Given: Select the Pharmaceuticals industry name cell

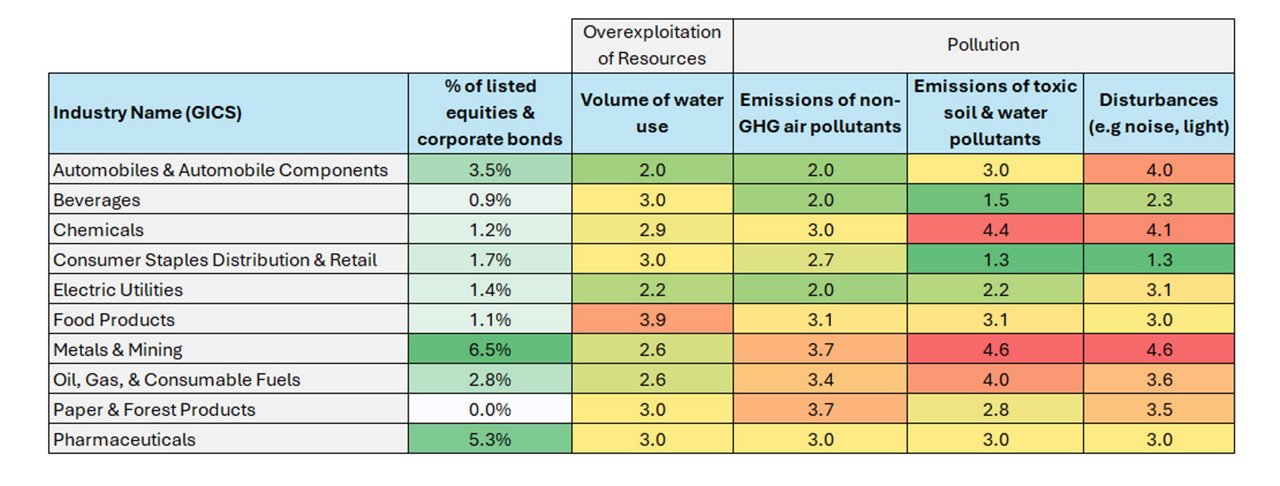Looking at the screenshot, I should [124, 440].
